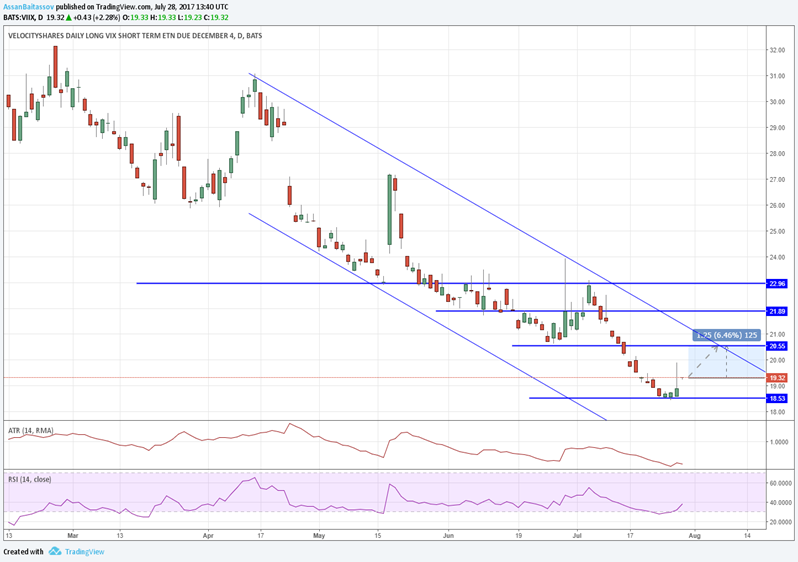Click the O:19.33 open value

pyautogui.click(x=135, y=17)
